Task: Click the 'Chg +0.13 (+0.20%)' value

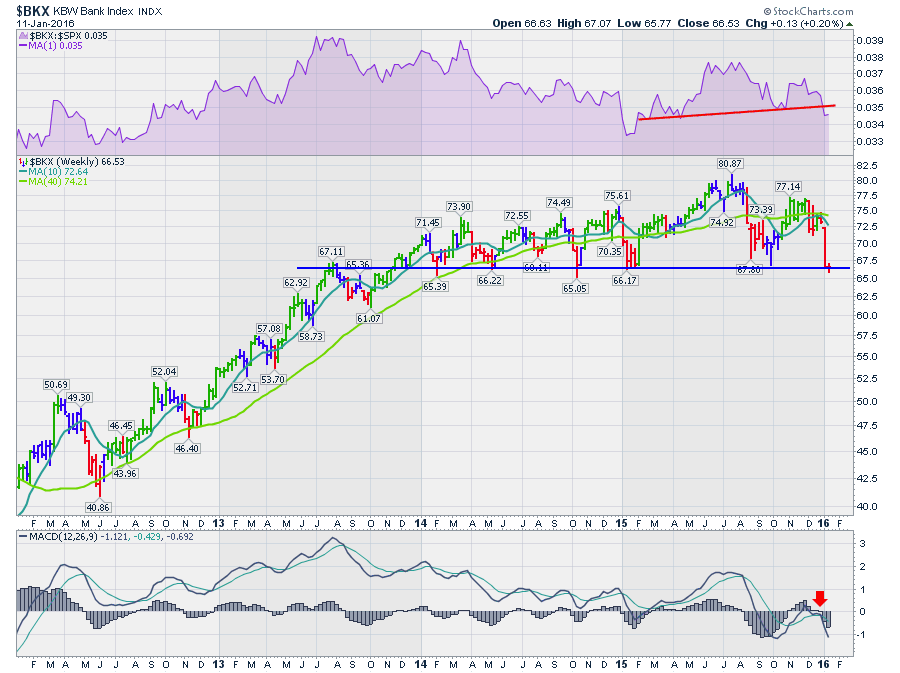Action: [794, 24]
